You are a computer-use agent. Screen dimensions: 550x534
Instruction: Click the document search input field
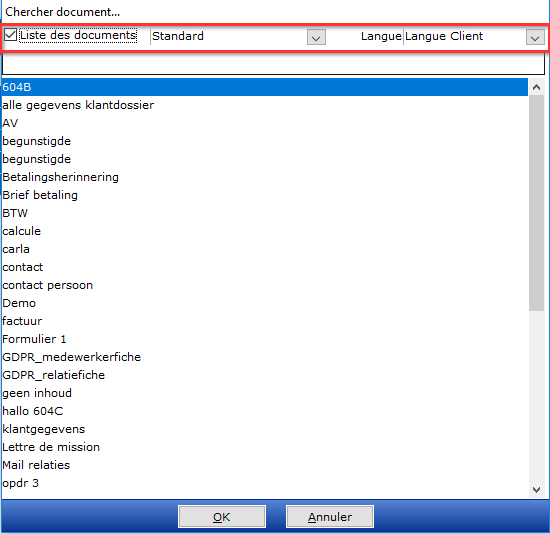273,64
